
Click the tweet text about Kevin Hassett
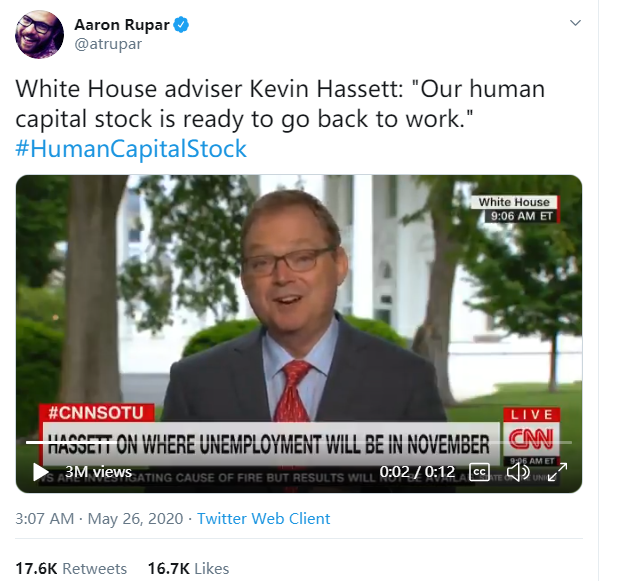point(280,104)
